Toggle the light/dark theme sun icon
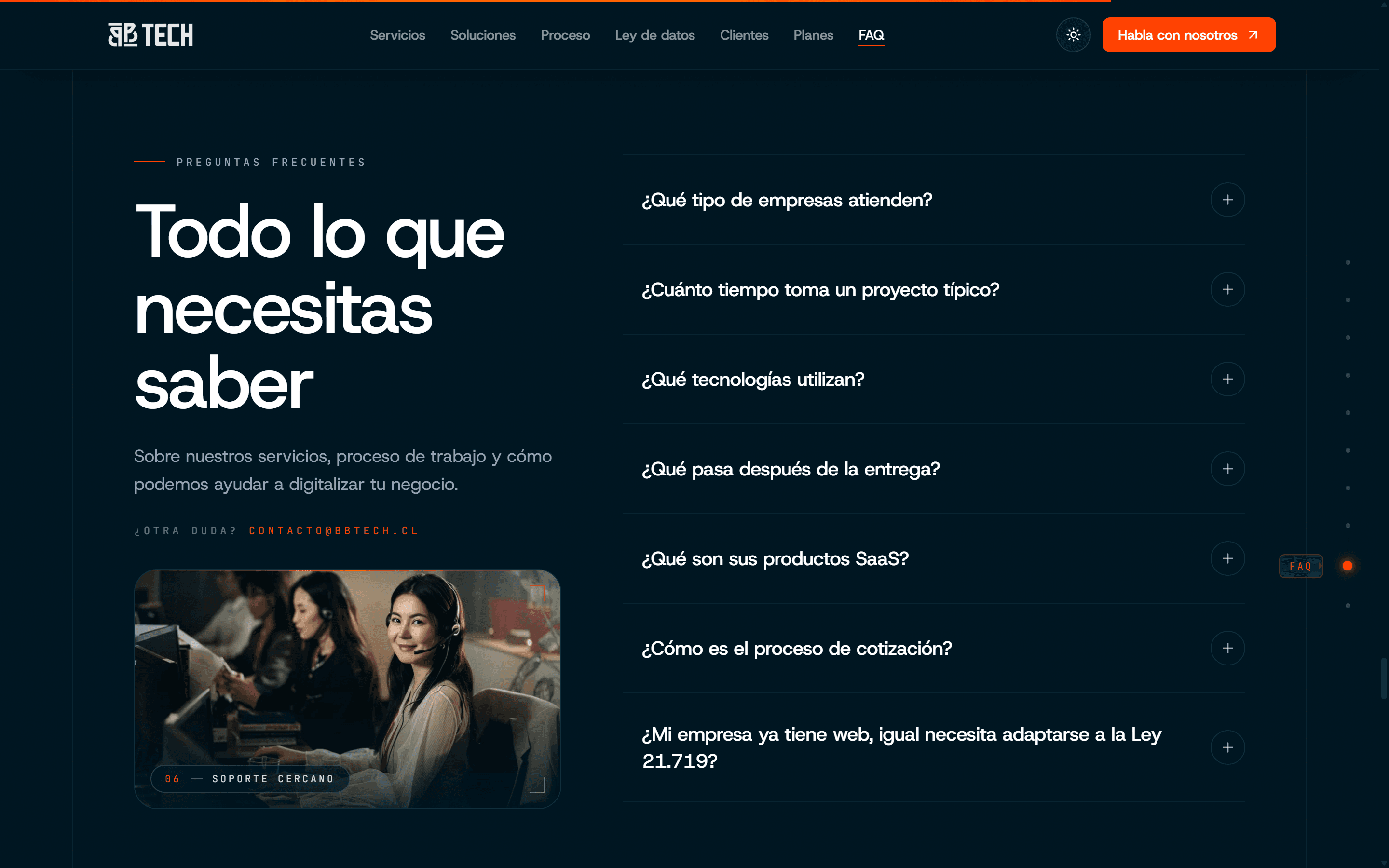 [x=1073, y=35]
